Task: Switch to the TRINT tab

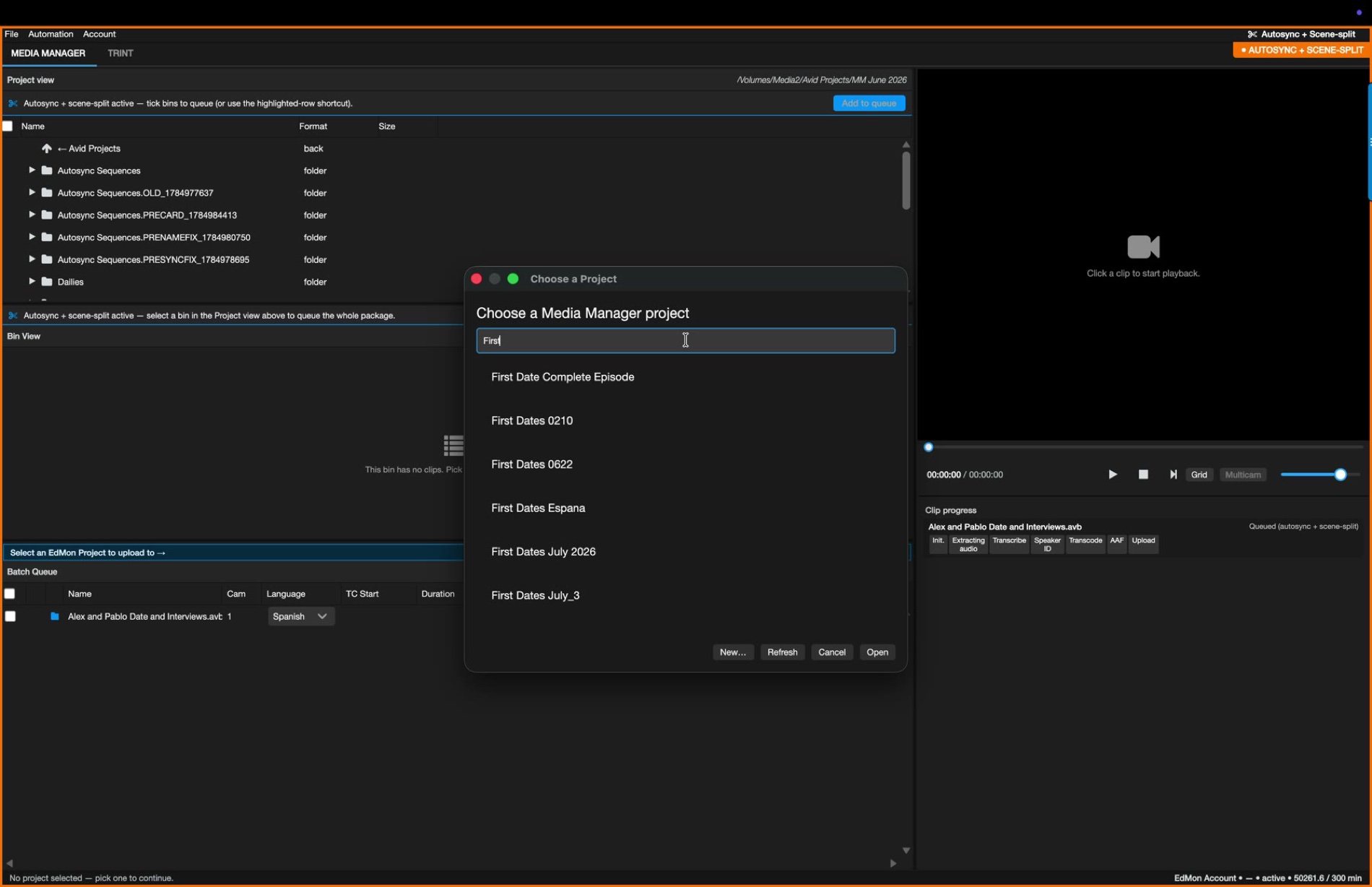Action: [x=121, y=53]
